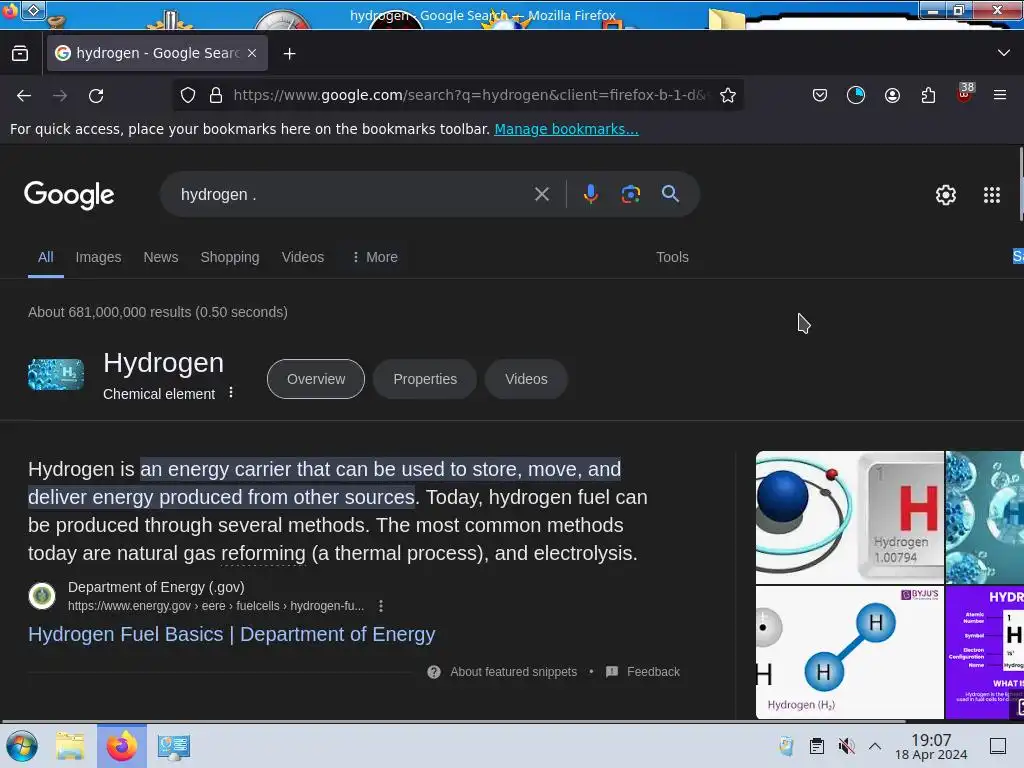The width and height of the screenshot is (1024, 768).
Task: Switch to Shopping results tab
Action: (x=230, y=257)
